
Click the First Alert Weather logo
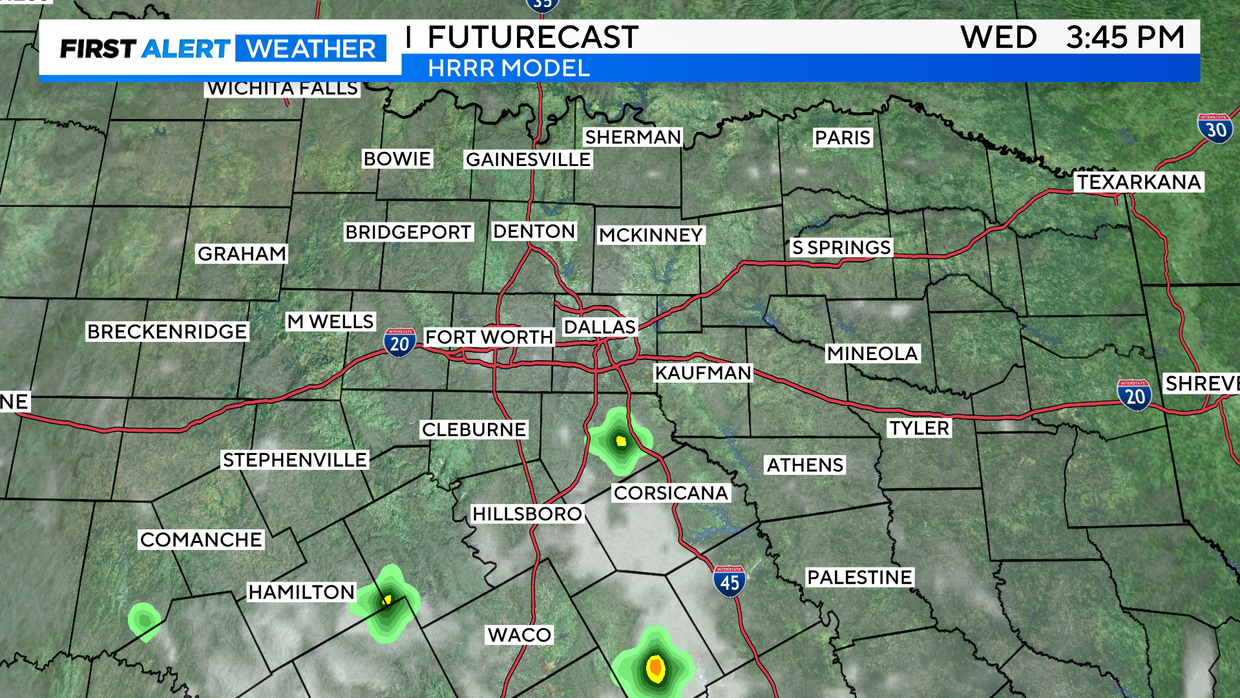(220, 48)
